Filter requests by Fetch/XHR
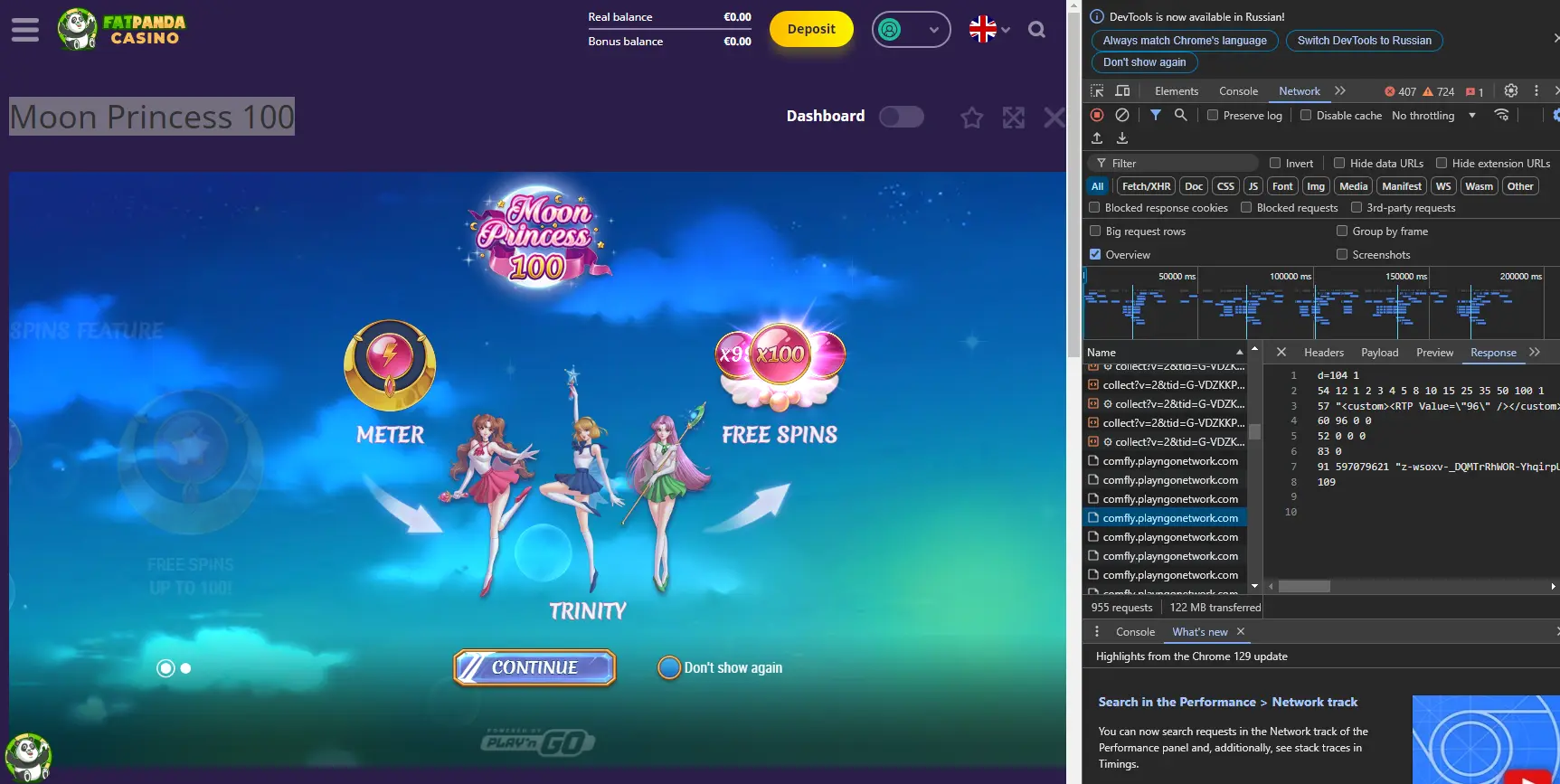 [1146, 186]
